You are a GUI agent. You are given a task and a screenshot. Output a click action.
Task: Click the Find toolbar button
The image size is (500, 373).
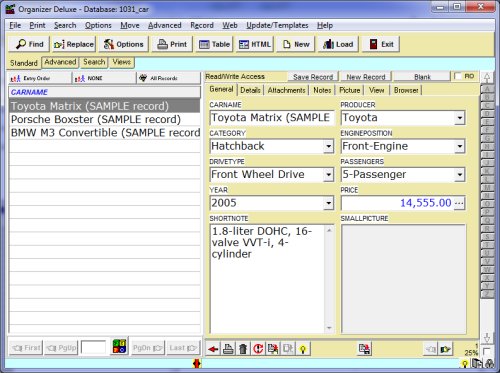coord(29,44)
